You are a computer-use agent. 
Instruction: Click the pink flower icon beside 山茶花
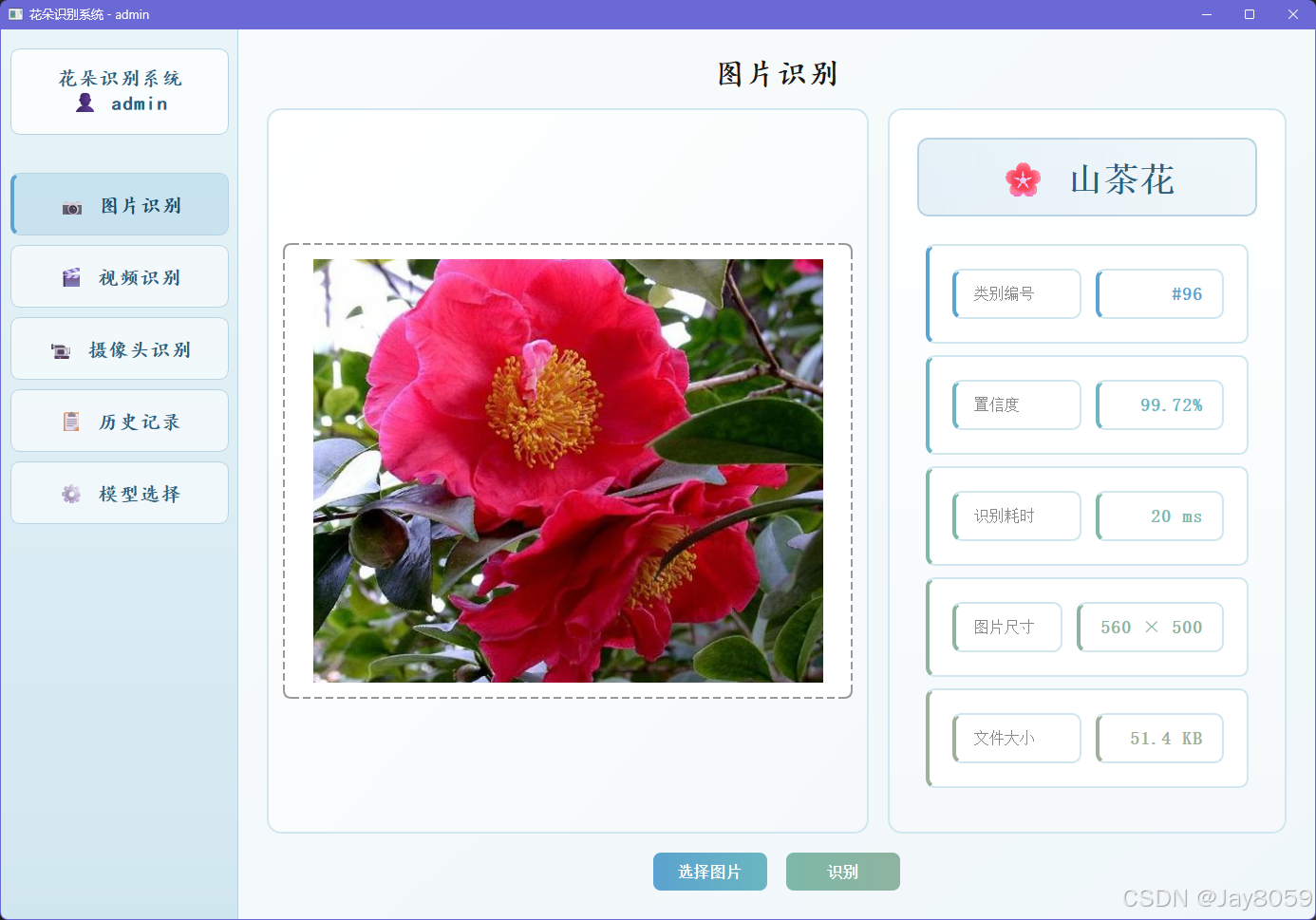pos(1023,179)
